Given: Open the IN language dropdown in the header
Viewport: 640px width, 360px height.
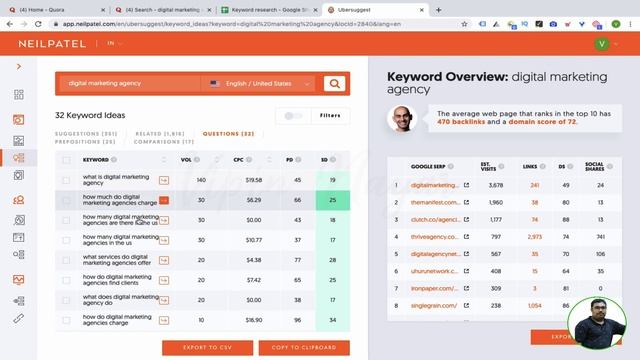Looking at the screenshot, I should [114, 43].
